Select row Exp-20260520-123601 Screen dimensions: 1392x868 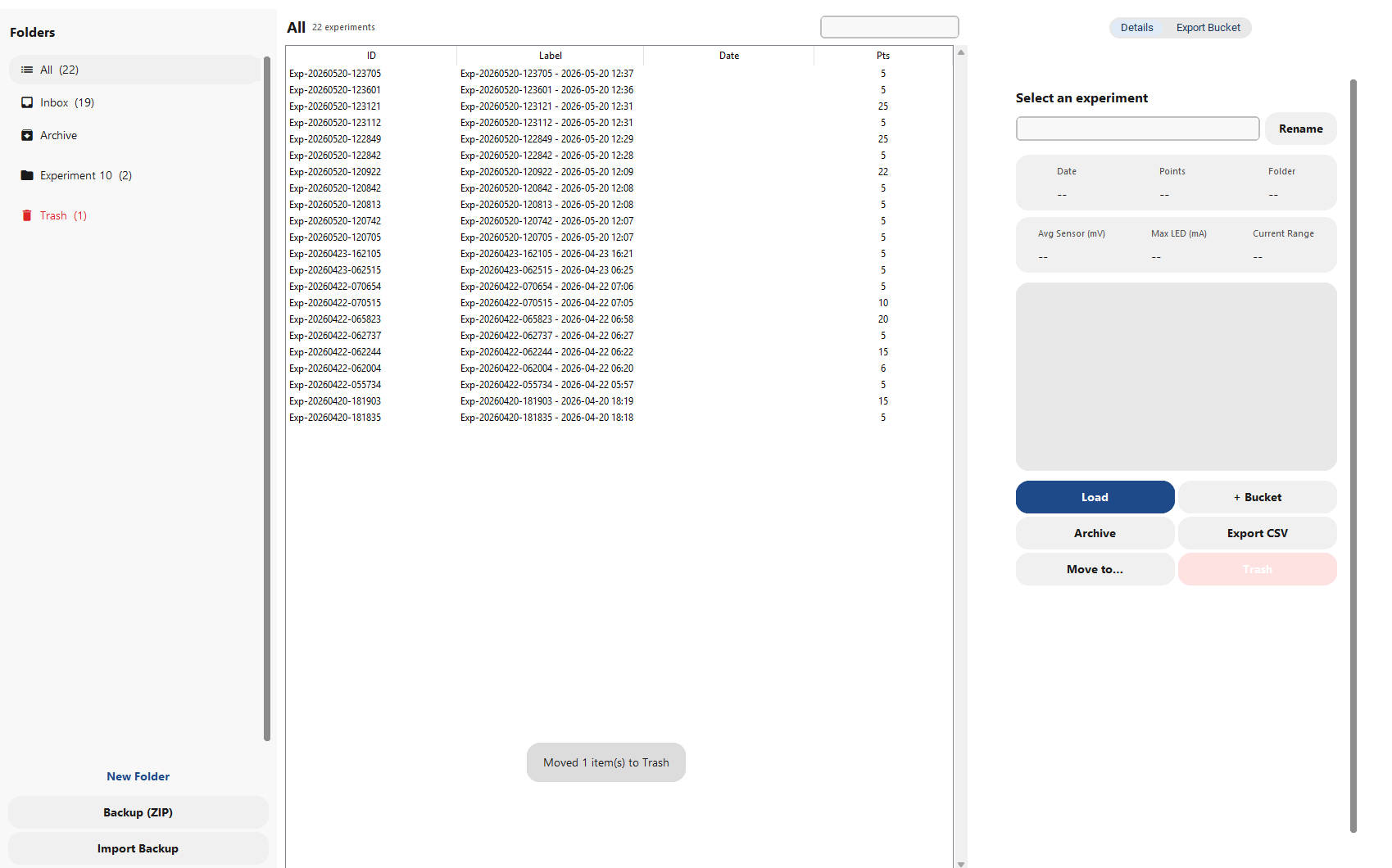[x=619, y=90]
